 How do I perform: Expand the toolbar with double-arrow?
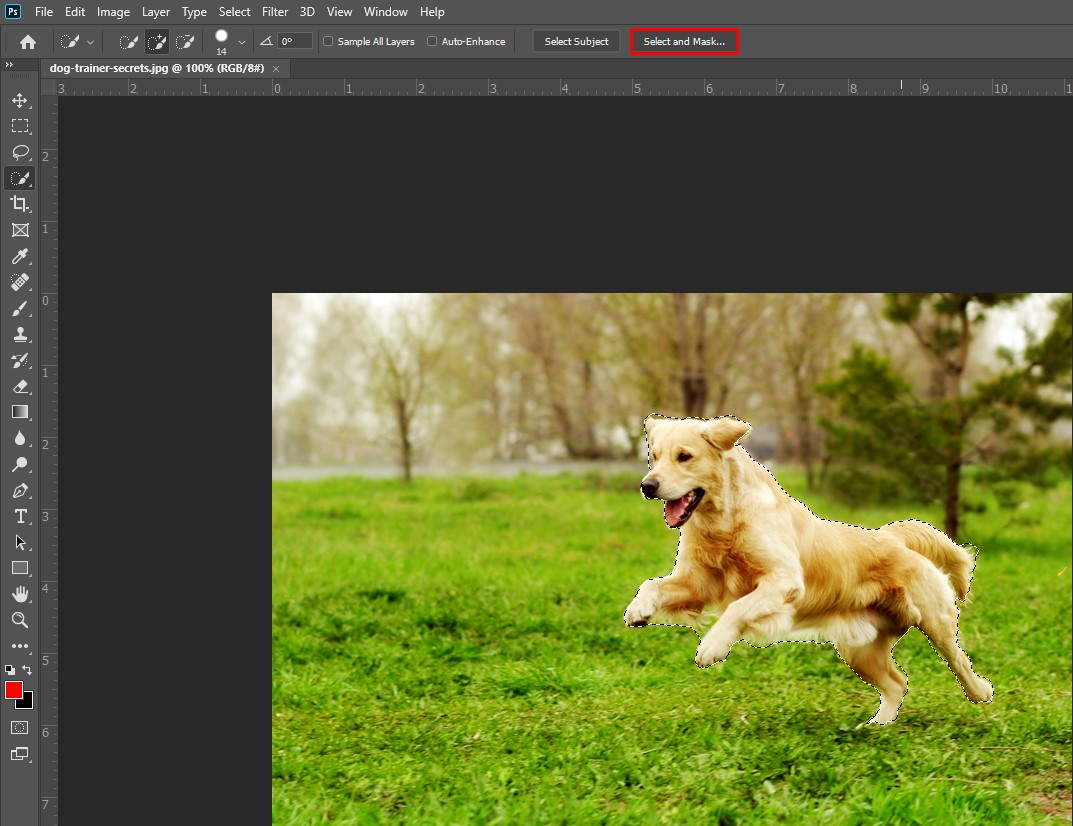pyautogui.click(x=9, y=65)
